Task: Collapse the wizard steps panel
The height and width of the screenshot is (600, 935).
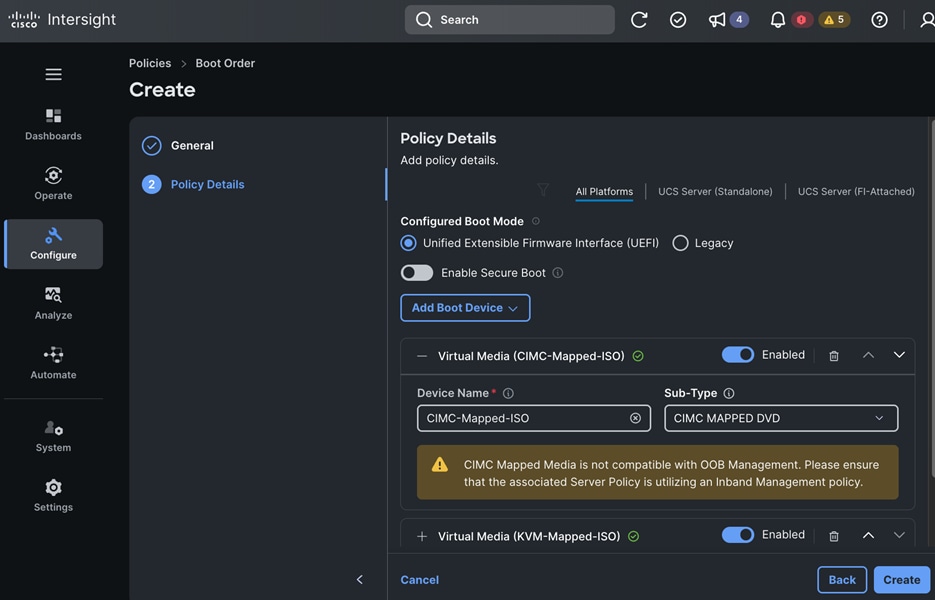Action: [x=360, y=579]
